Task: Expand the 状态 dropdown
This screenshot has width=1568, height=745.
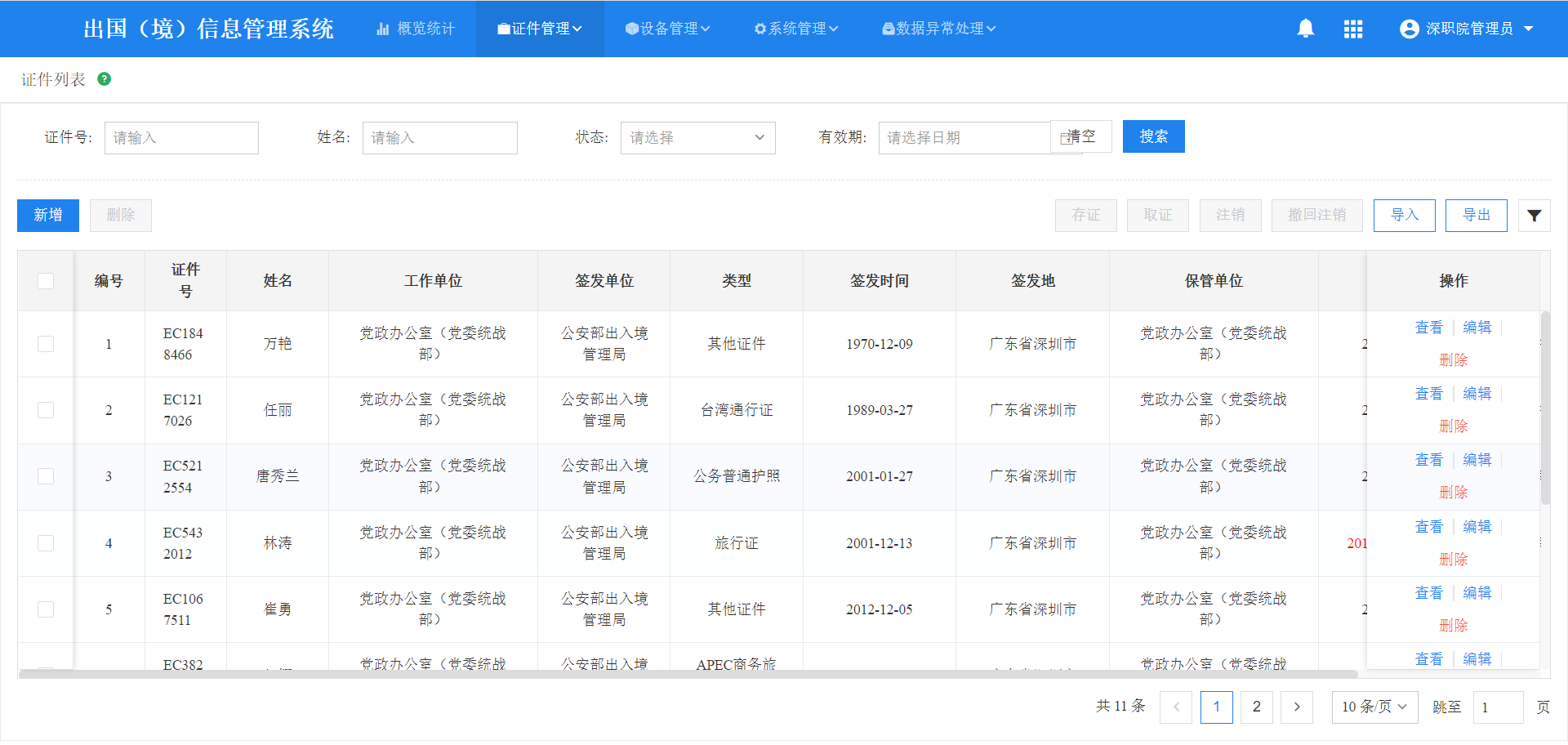Action: [697, 138]
